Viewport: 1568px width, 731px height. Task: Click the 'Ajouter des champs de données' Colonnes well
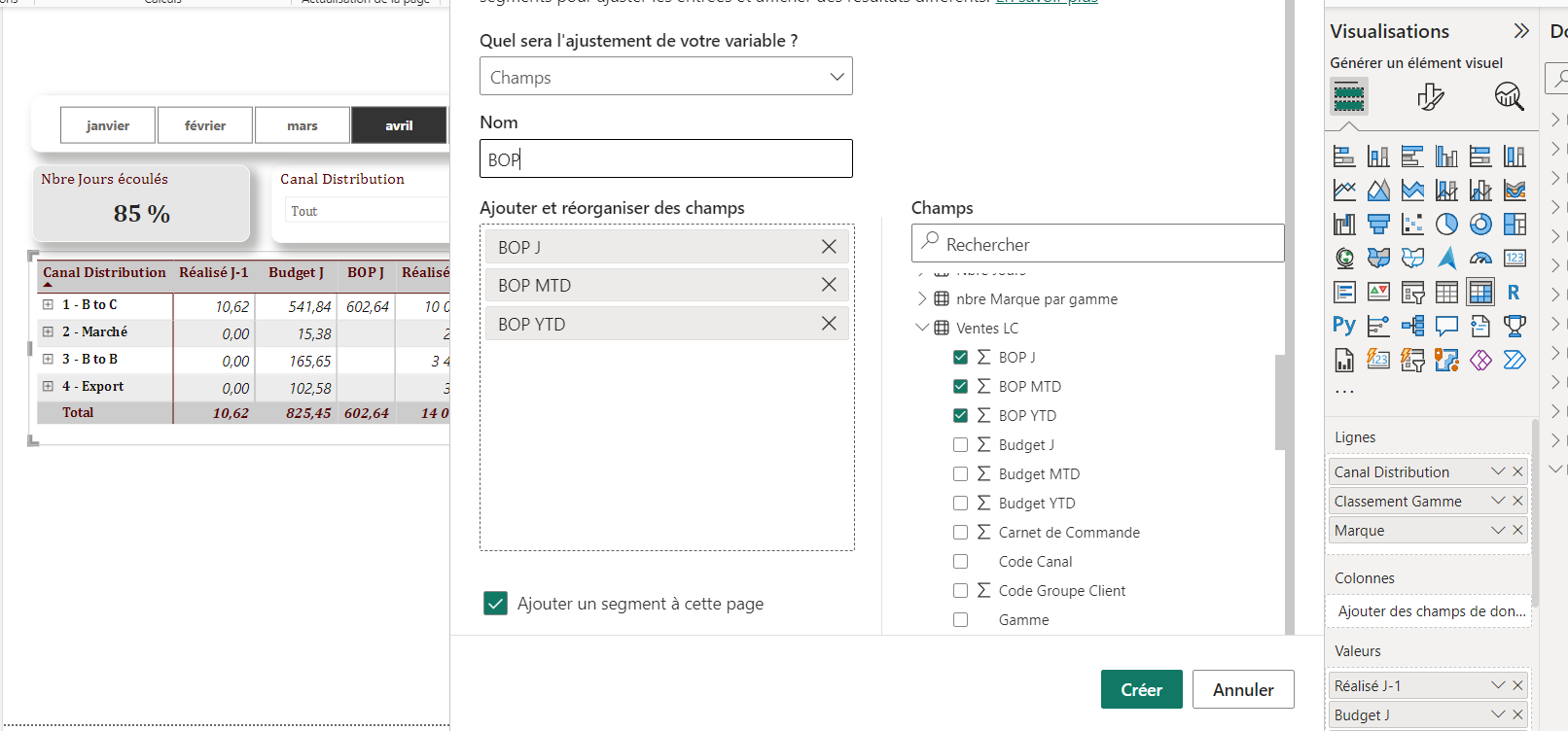[x=1428, y=611]
